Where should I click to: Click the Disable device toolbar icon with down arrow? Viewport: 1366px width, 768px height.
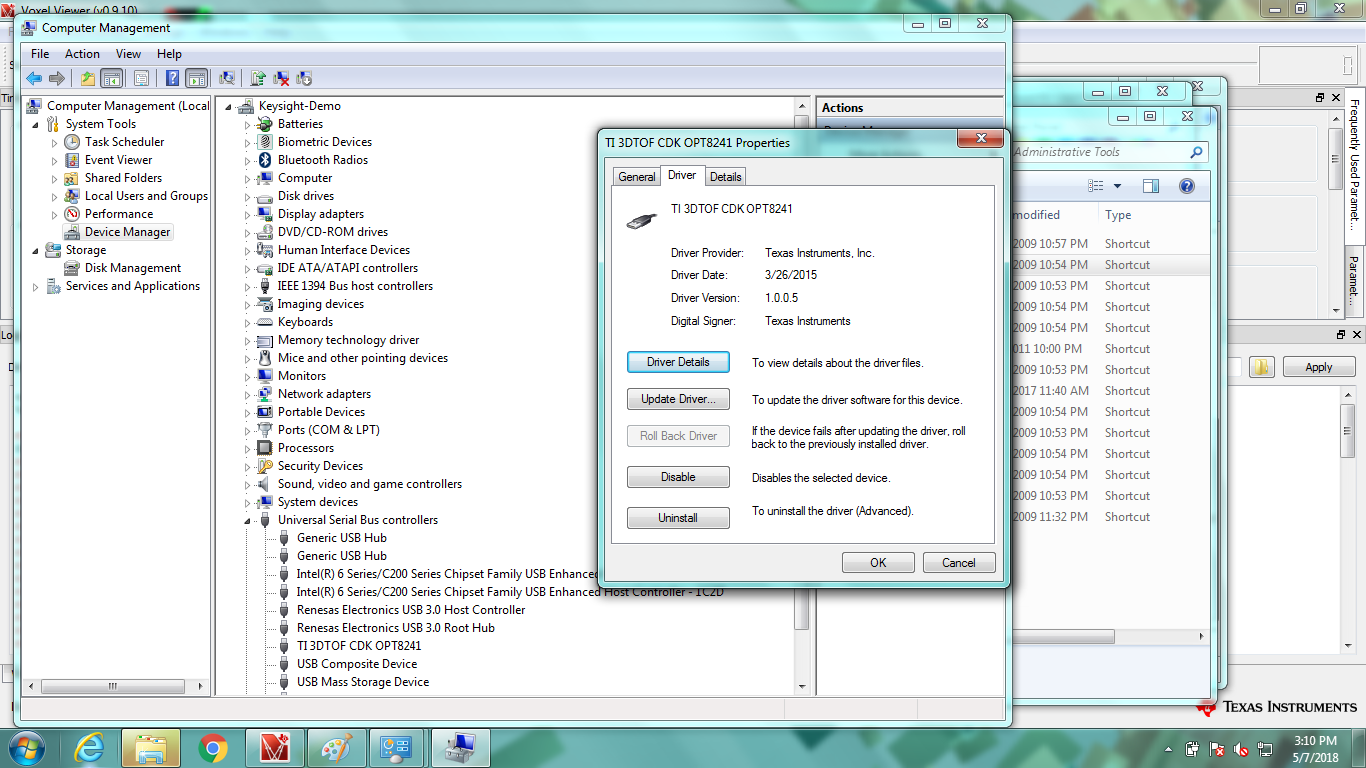[304, 78]
